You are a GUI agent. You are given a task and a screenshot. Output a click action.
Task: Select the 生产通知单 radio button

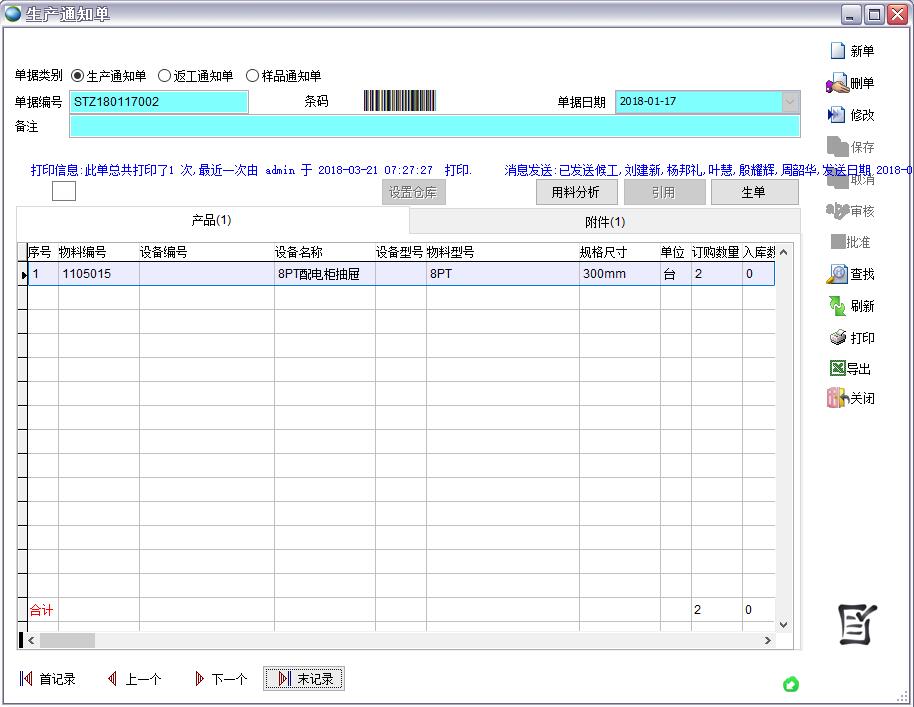coord(78,76)
